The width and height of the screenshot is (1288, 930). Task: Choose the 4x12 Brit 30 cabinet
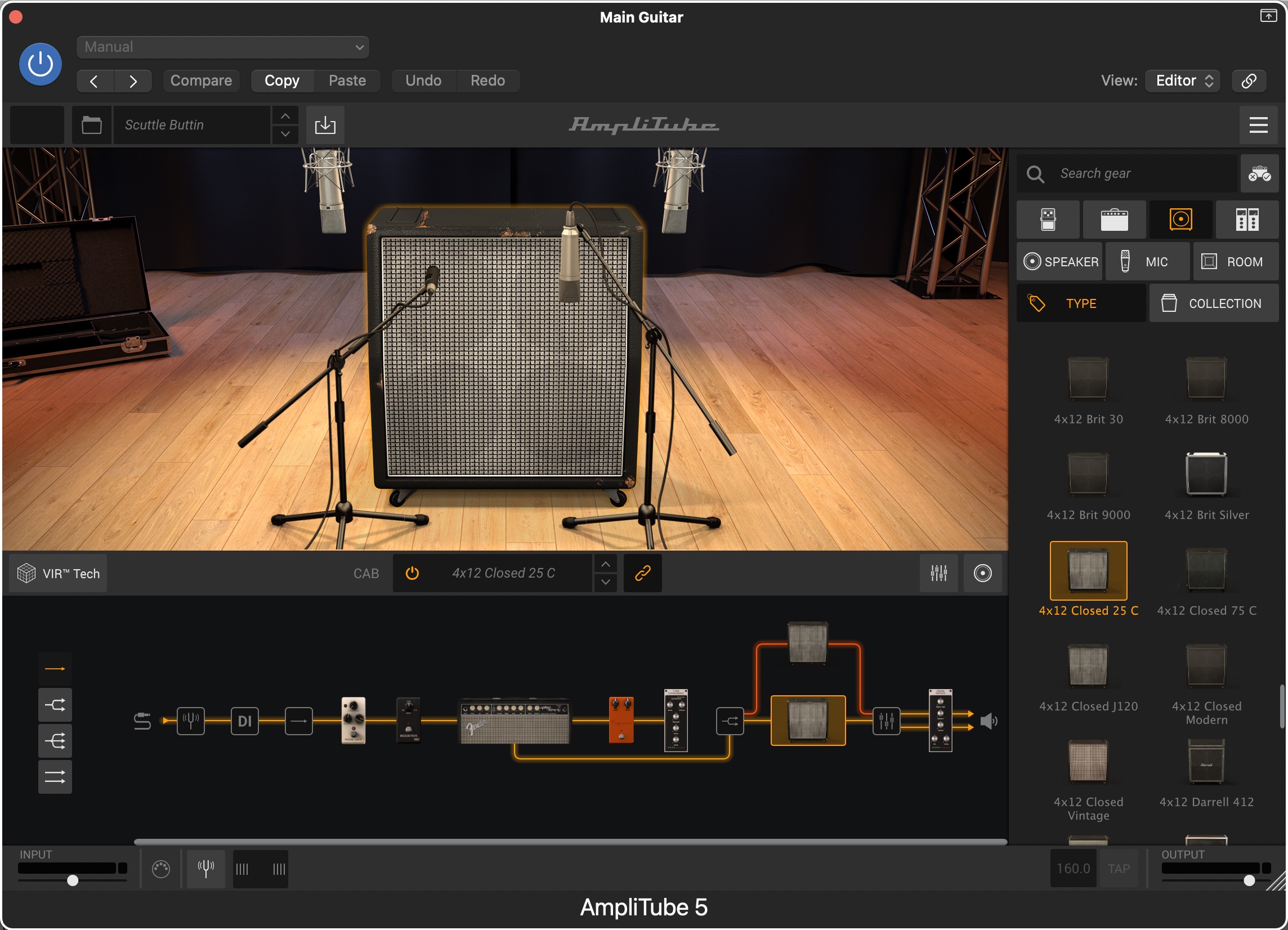pos(1088,391)
